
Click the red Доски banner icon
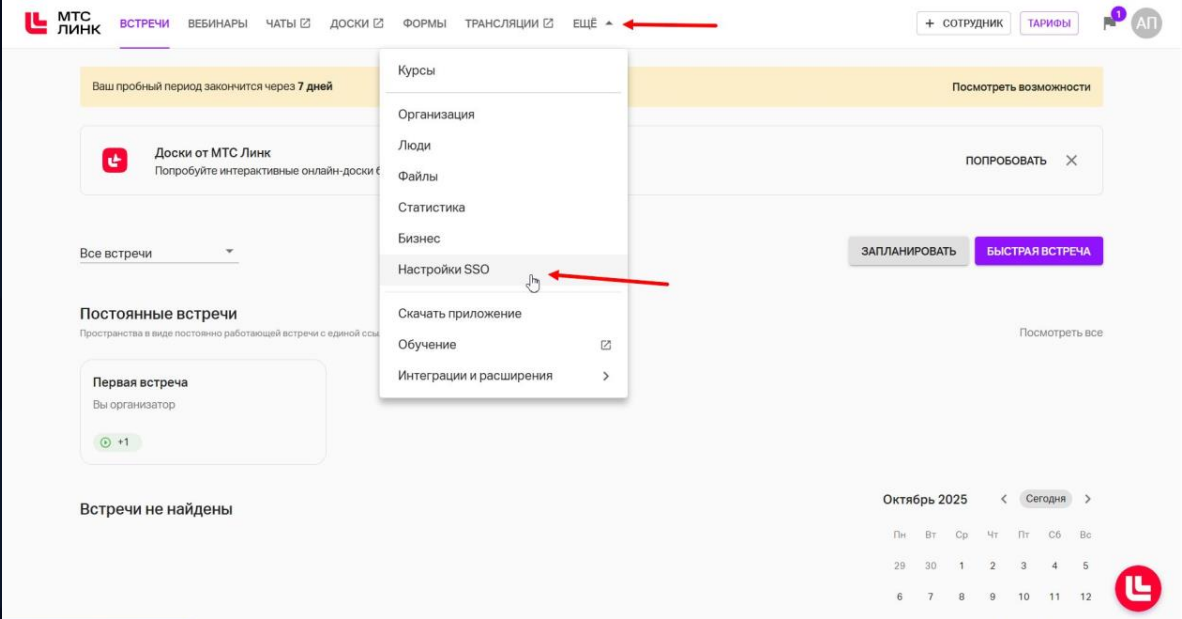click(115, 160)
